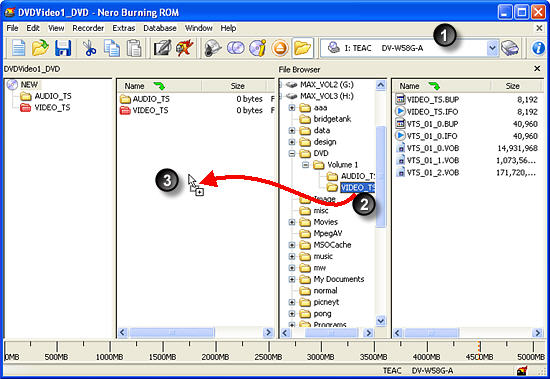550x379 pixels.
Task: Click the scissors Cut icon
Action: [x=89, y=48]
